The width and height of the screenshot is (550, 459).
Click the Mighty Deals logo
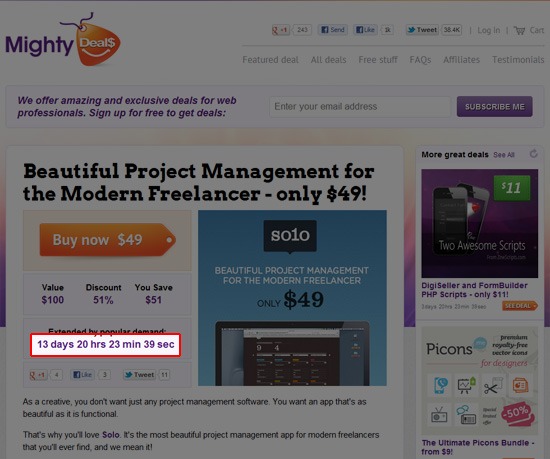[x=63, y=40]
